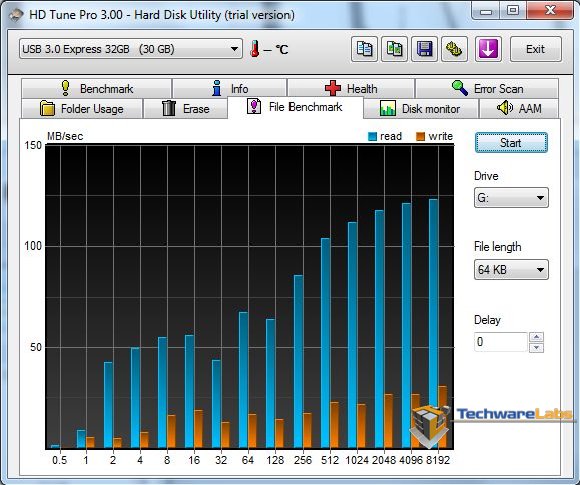
Task: Open the Erase tab
Action: click(x=185, y=109)
